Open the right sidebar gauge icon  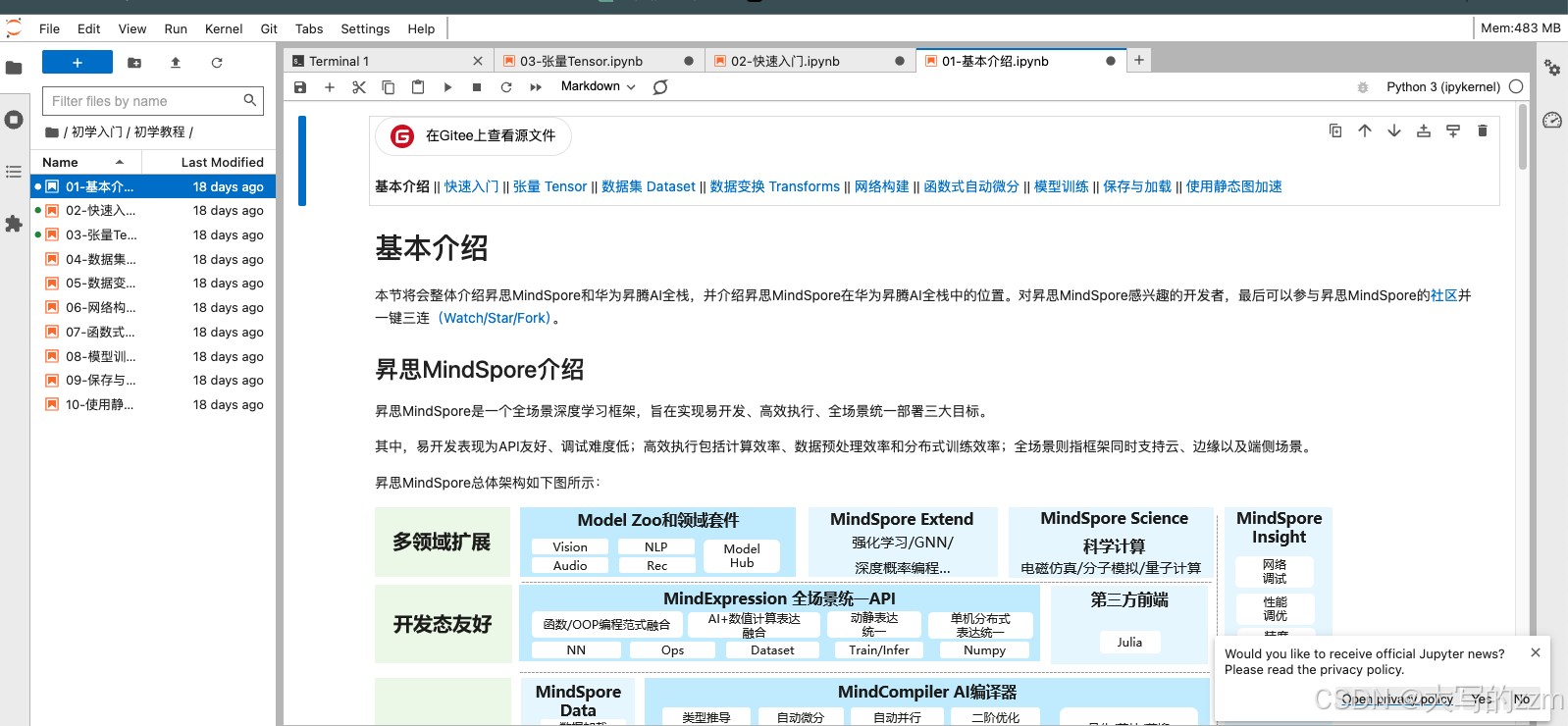click(1552, 120)
